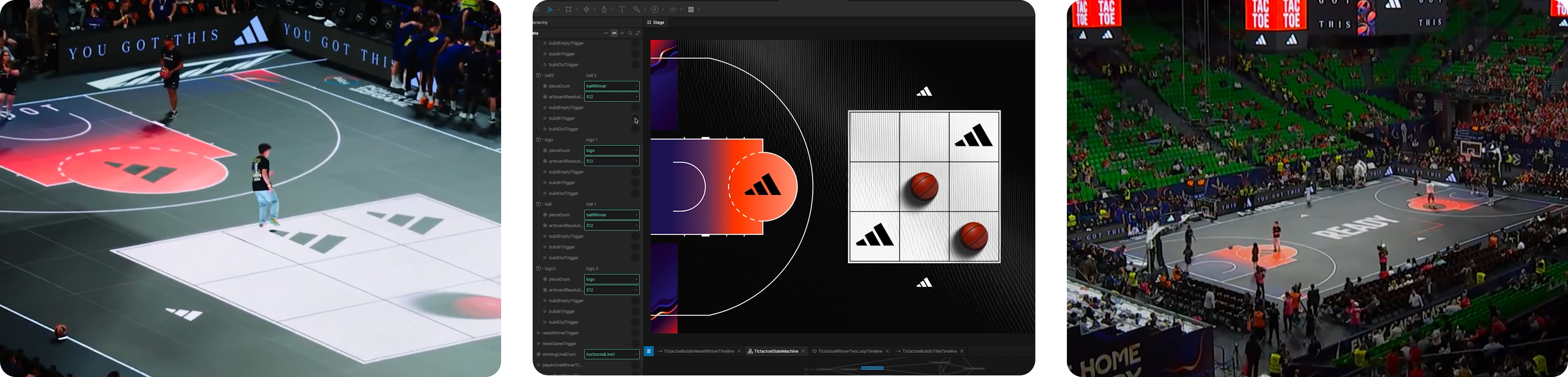The image size is (1568, 377).
Task: Open the pieceEnum dropdown under logo3
Action: [612, 279]
